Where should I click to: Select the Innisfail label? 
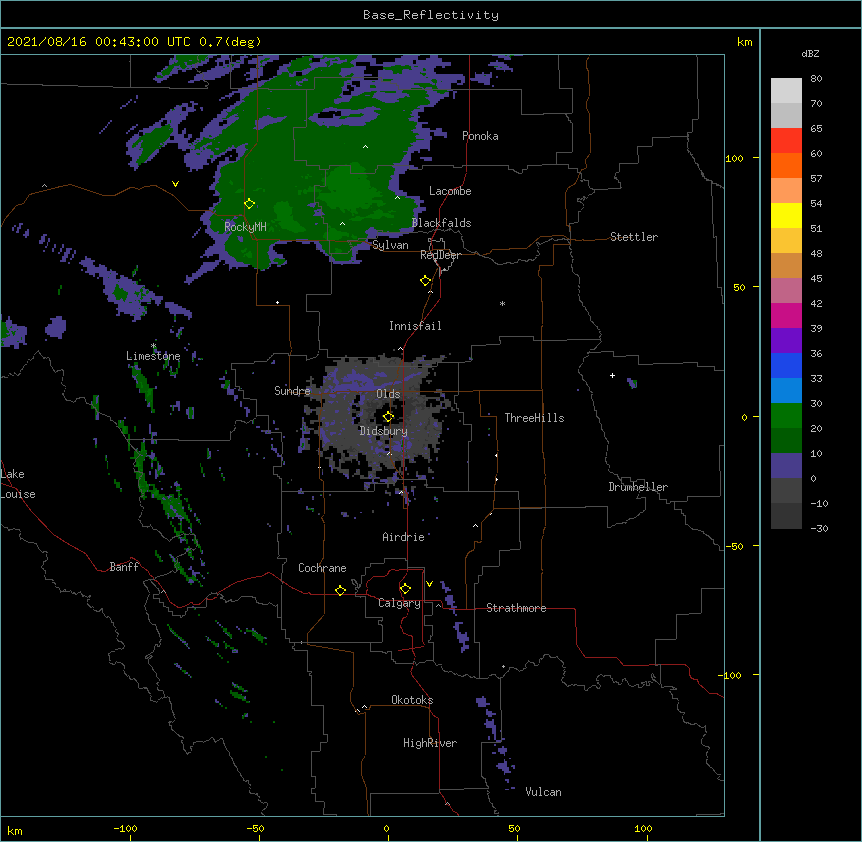coord(415,326)
